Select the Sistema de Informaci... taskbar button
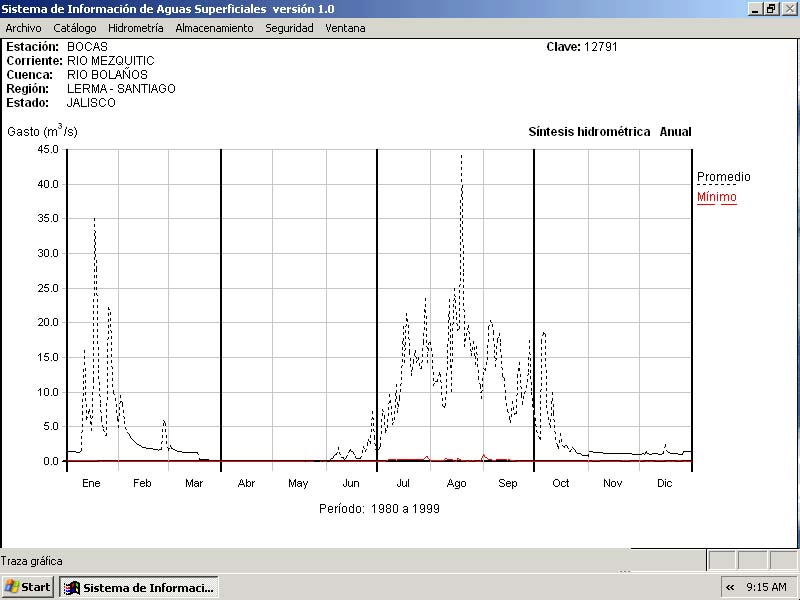Screen dimensions: 800x600 click(x=139, y=587)
